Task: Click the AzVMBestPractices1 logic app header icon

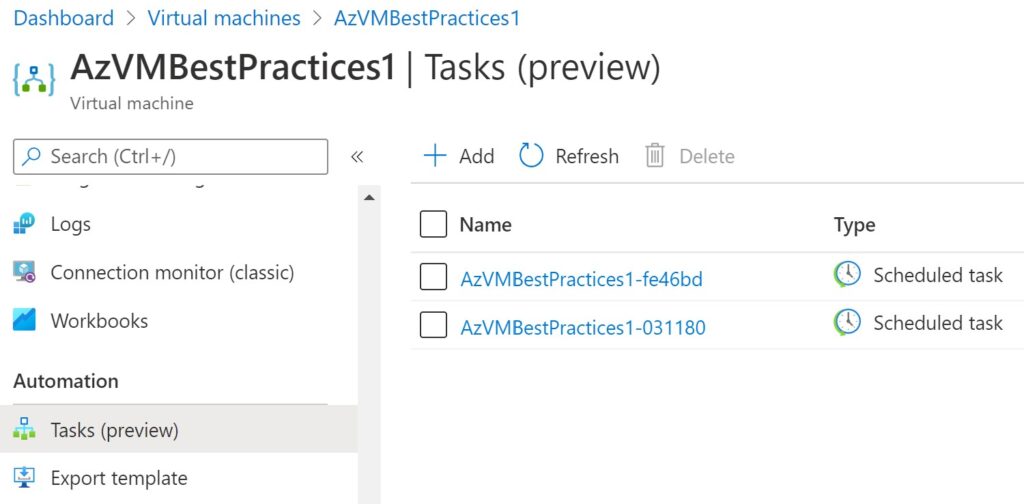Action: (34, 79)
